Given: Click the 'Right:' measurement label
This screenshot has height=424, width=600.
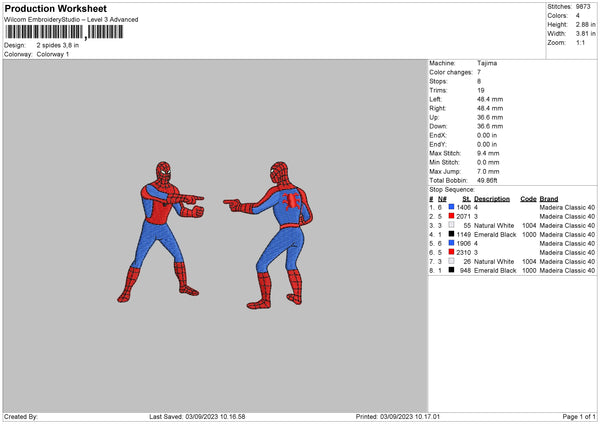Looking at the screenshot, I should 437,108.
